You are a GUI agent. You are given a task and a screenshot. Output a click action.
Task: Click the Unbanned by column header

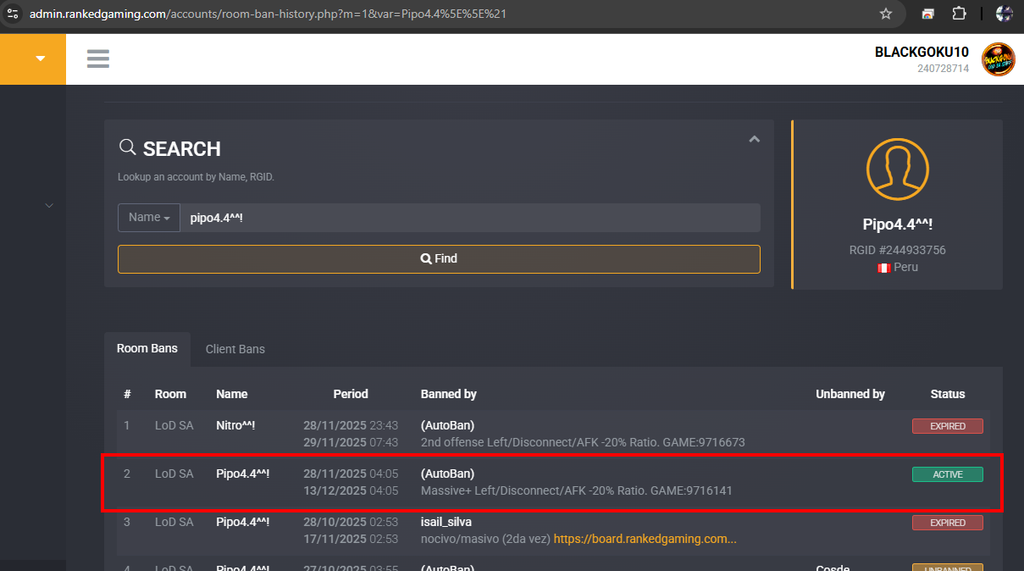coord(850,394)
